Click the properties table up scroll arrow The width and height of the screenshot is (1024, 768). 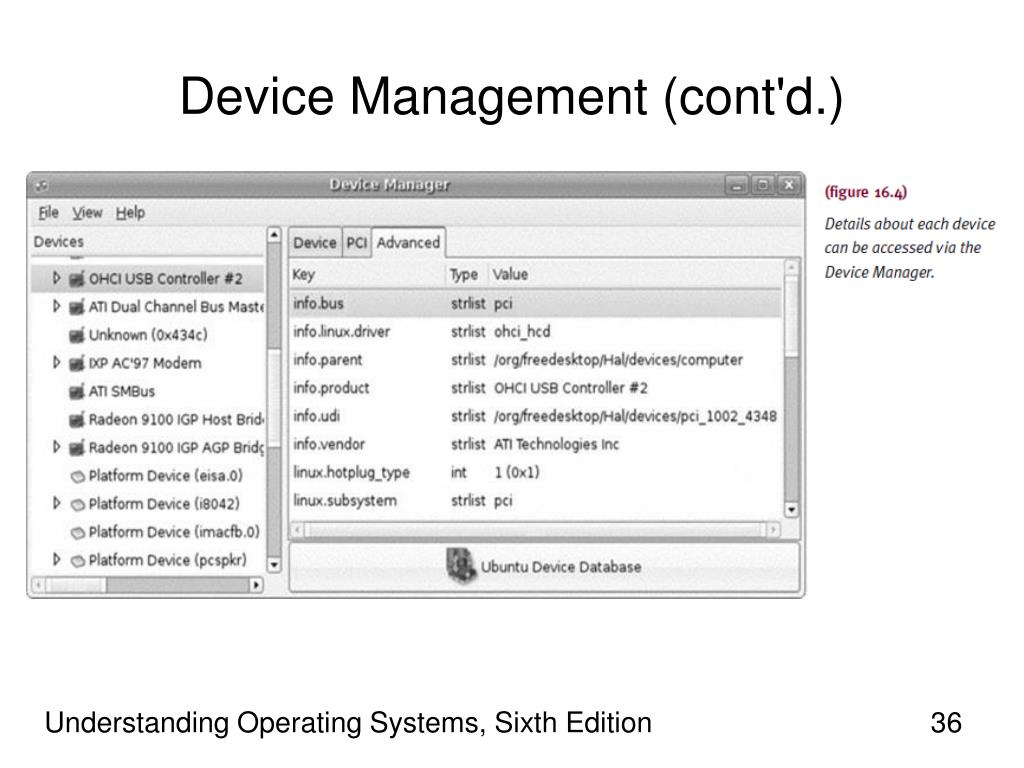[792, 268]
